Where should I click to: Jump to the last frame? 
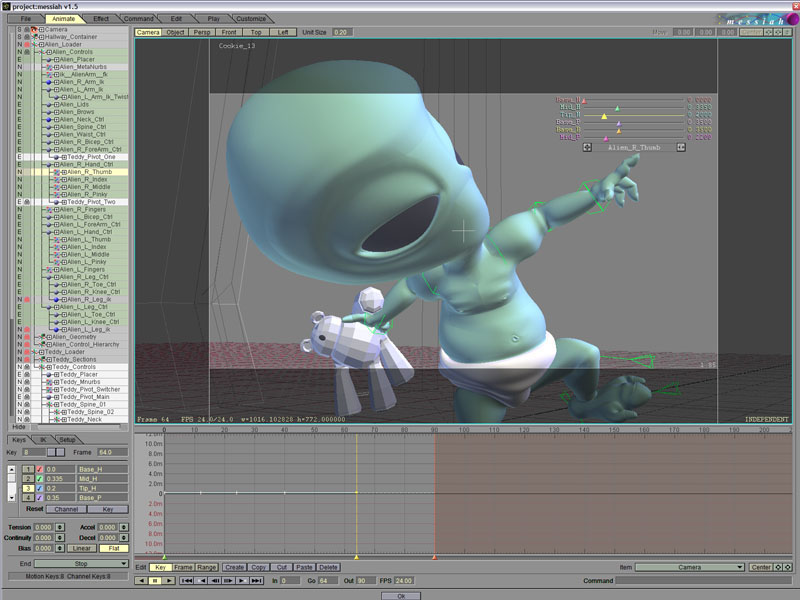[257, 580]
